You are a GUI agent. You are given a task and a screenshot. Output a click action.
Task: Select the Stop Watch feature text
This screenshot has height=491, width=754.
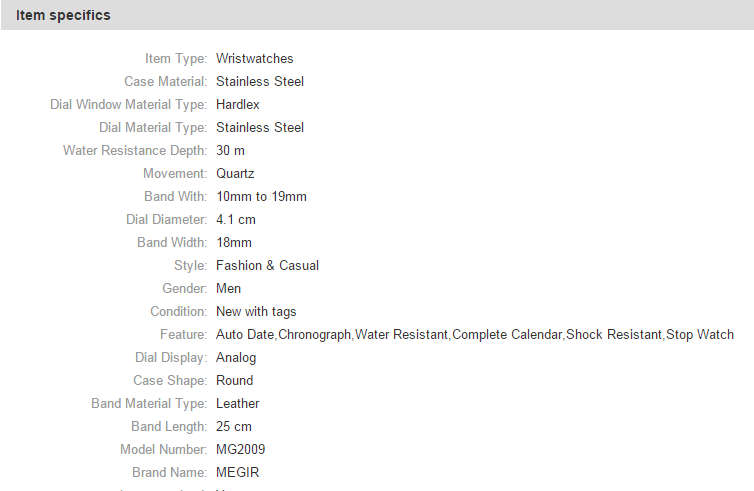click(x=700, y=335)
